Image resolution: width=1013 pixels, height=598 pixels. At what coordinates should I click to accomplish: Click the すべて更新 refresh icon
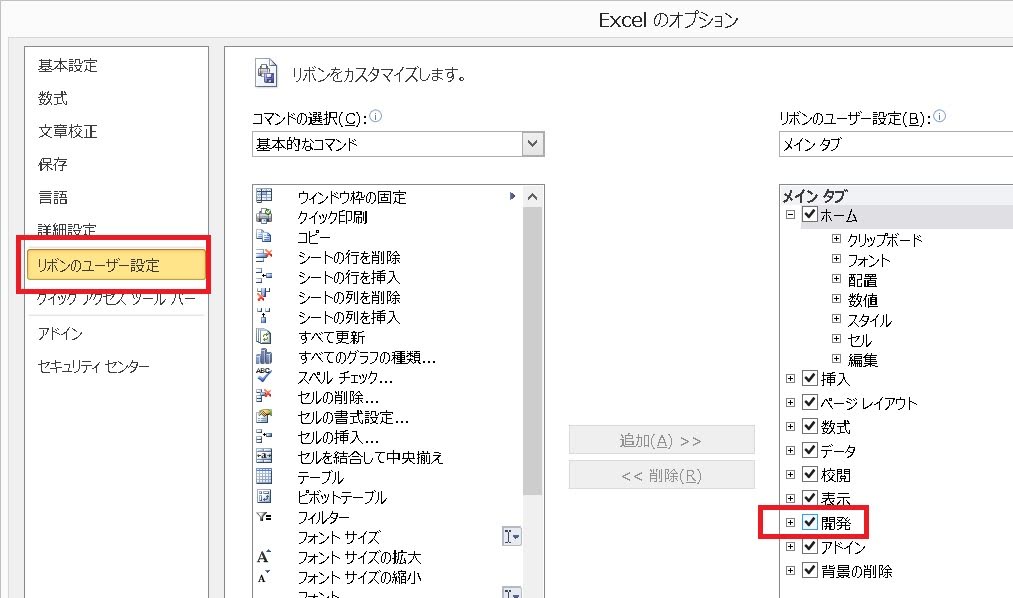pos(264,336)
